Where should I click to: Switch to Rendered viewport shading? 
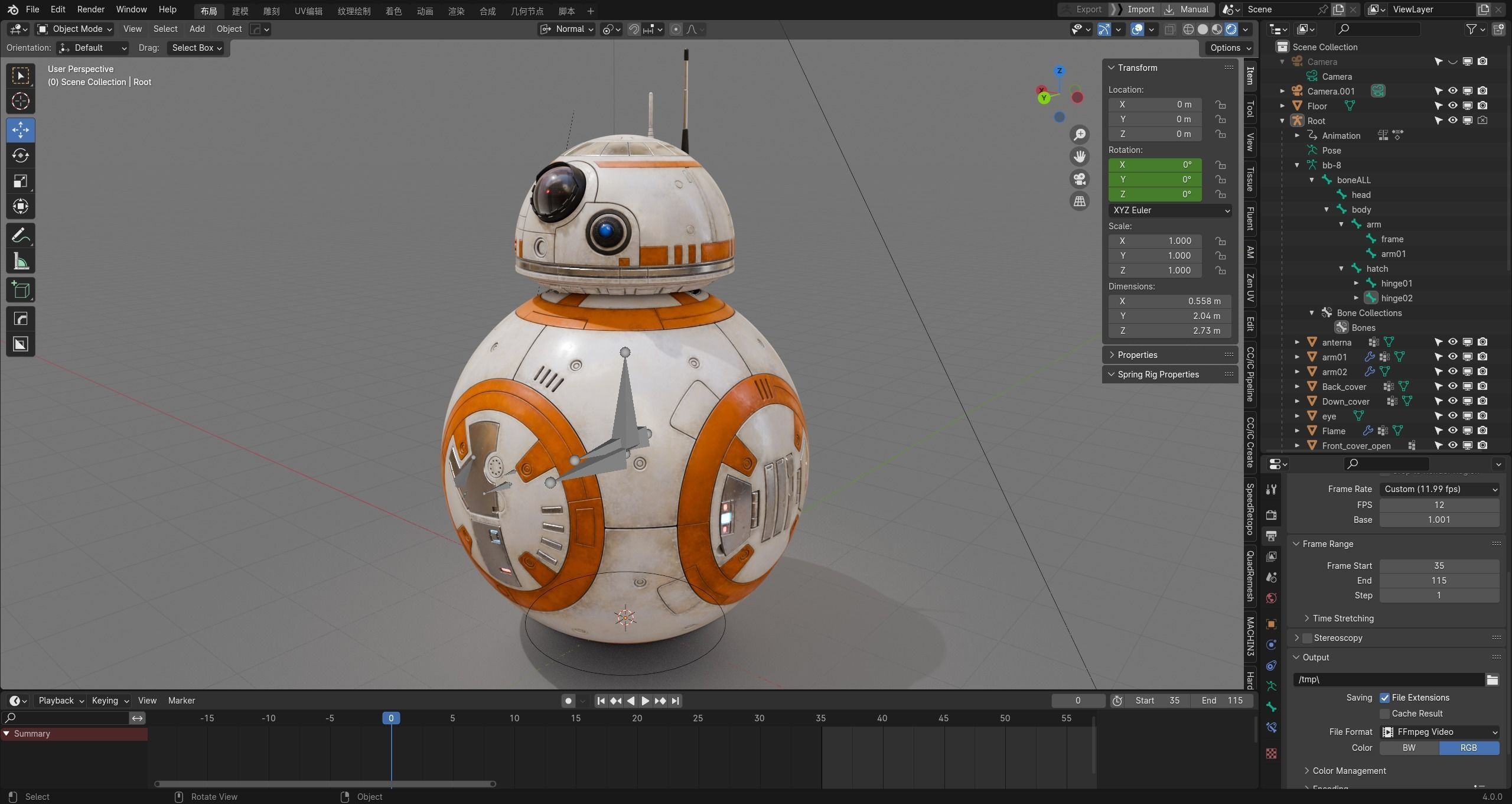coord(1231,29)
